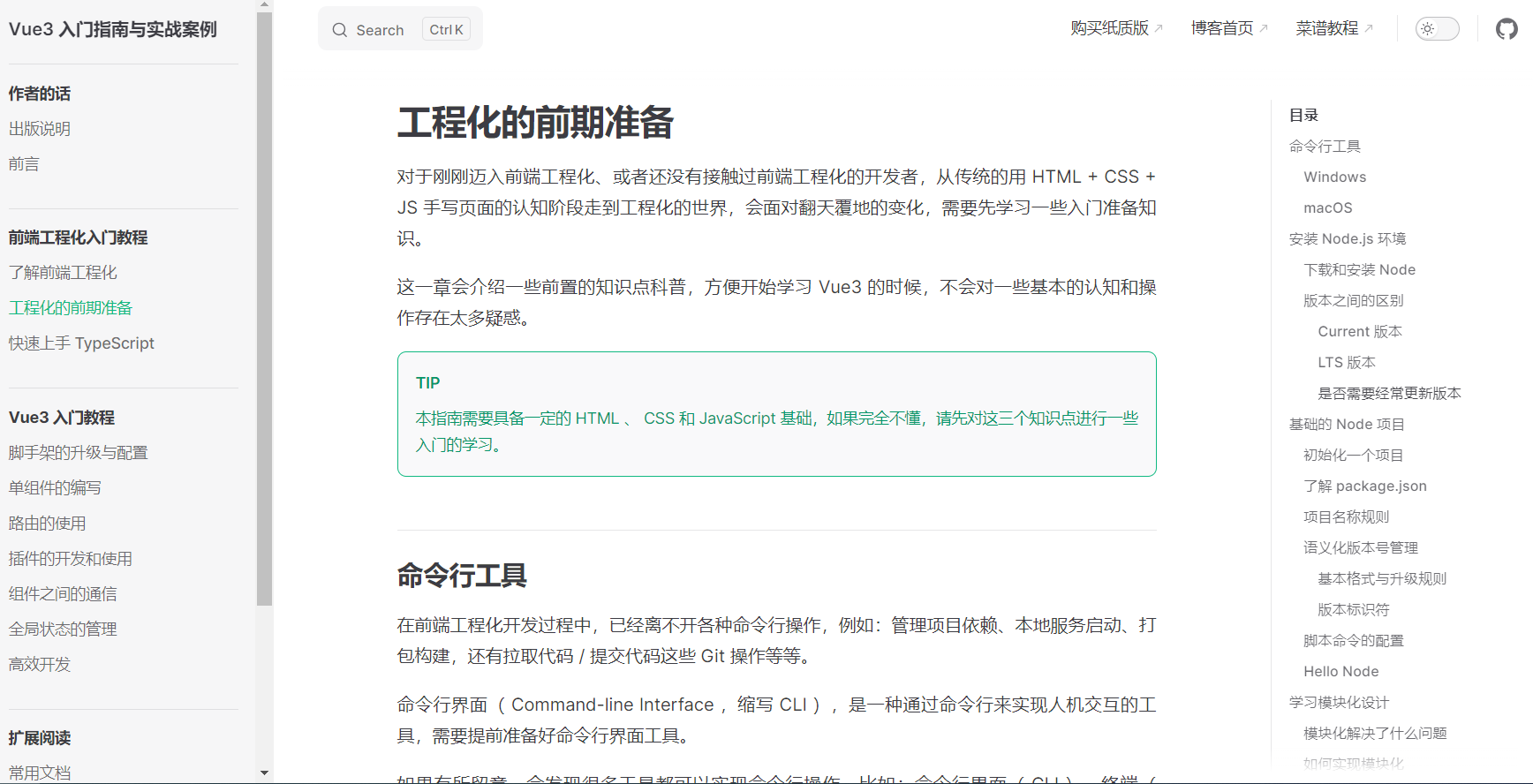Click the 工程化的前期准备 page heading
Image resolution: width=1533 pixels, height=784 pixels.
[535, 123]
